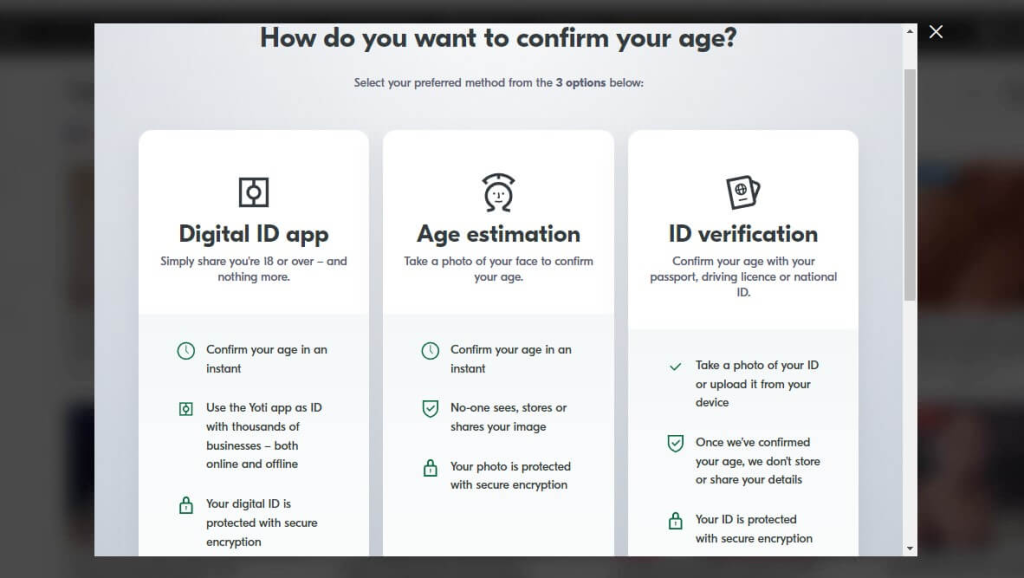Click the lock encryption icon under Digital ID app

[x=186, y=505]
